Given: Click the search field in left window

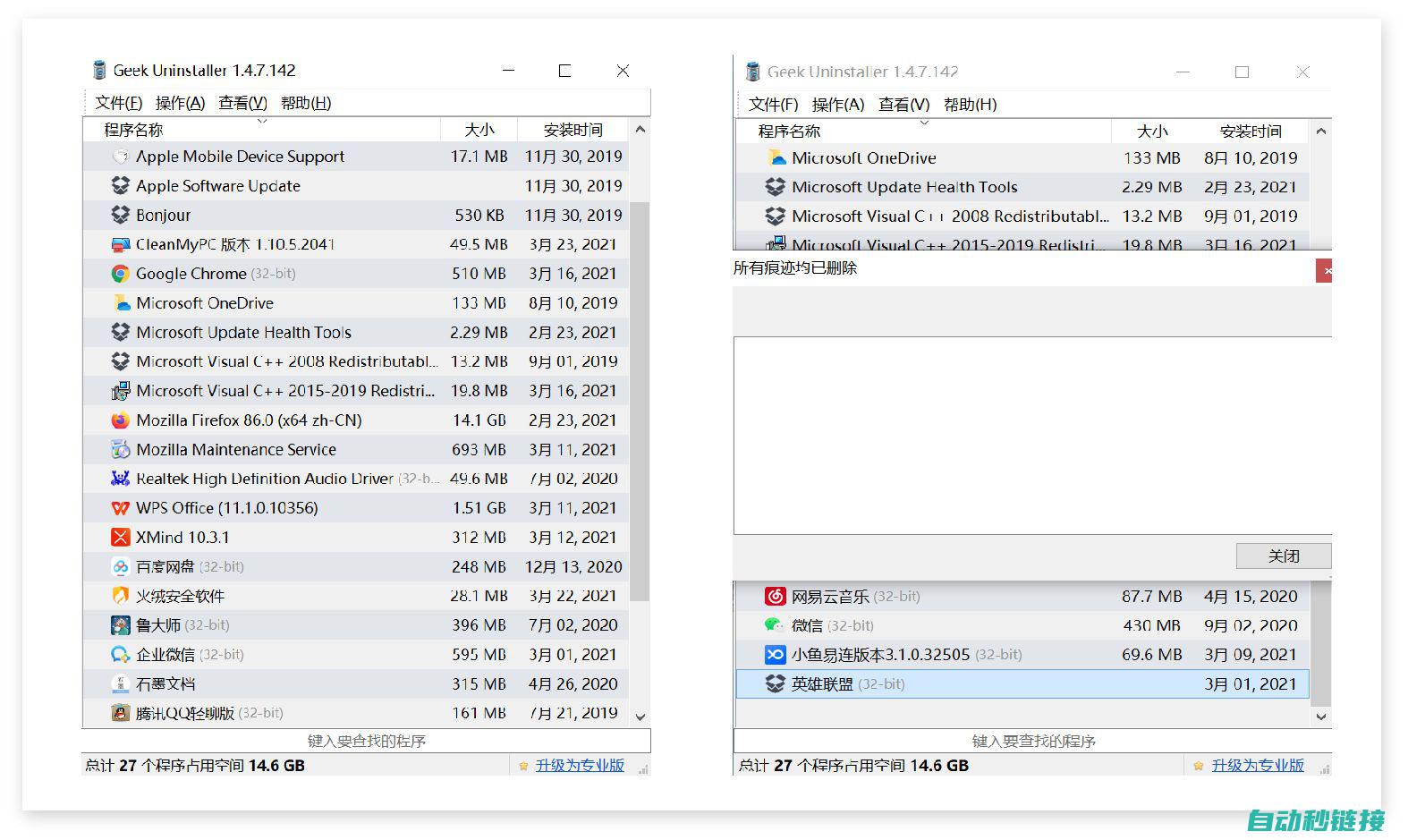Looking at the screenshot, I should pyautogui.click(x=367, y=741).
